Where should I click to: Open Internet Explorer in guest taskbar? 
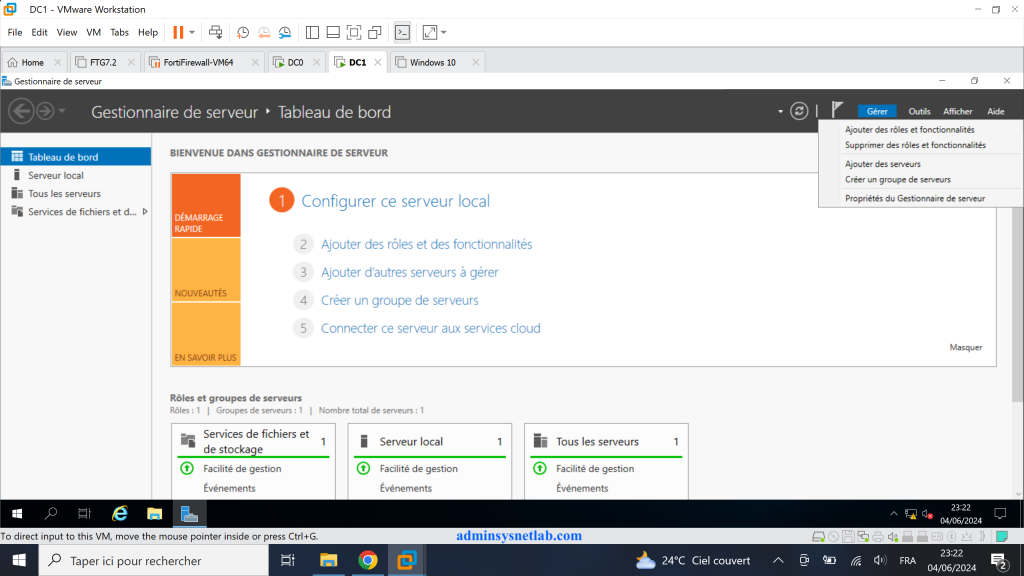coord(120,514)
